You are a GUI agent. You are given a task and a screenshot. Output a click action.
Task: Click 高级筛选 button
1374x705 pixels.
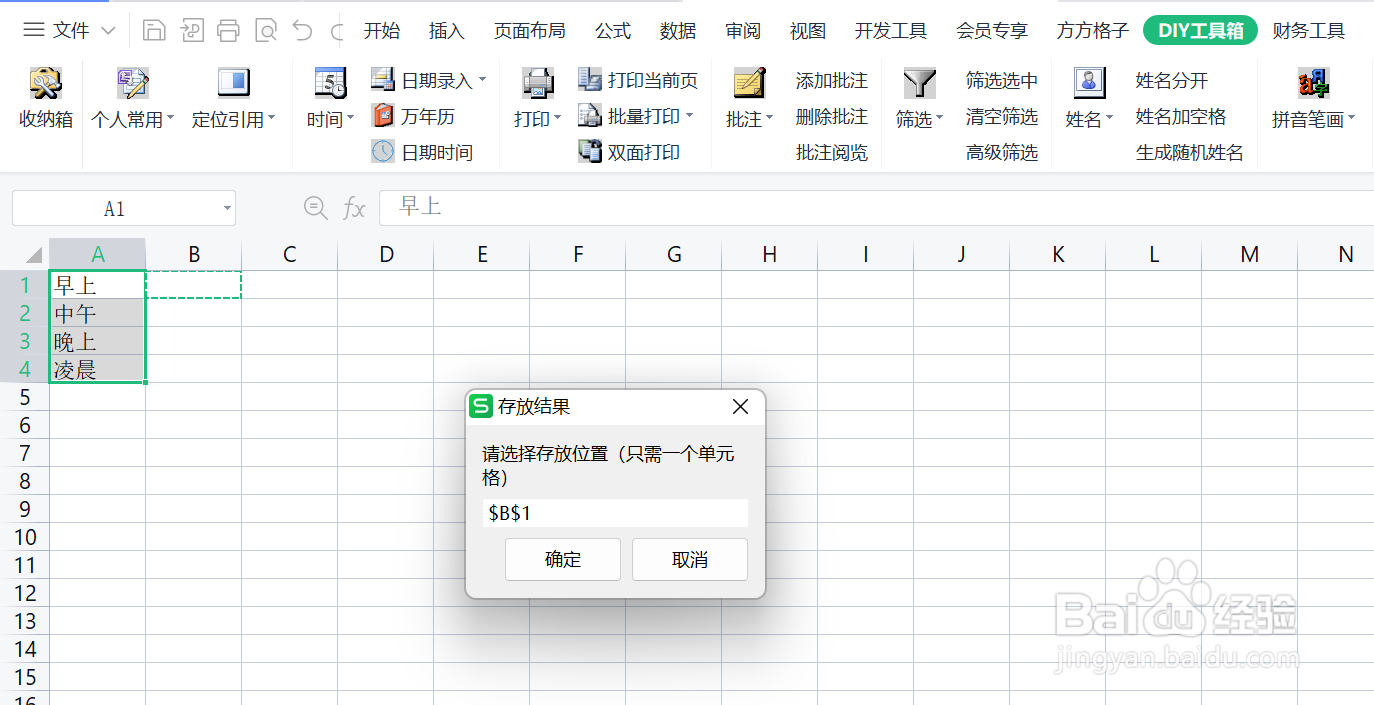pyautogui.click(x=1001, y=152)
